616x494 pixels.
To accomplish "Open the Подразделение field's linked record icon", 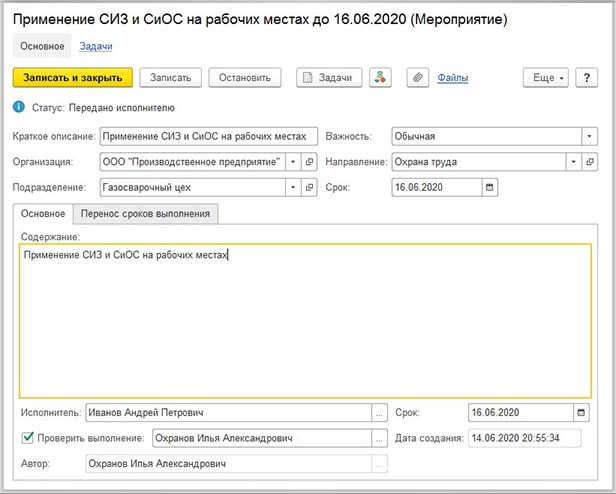I will tap(309, 187).
